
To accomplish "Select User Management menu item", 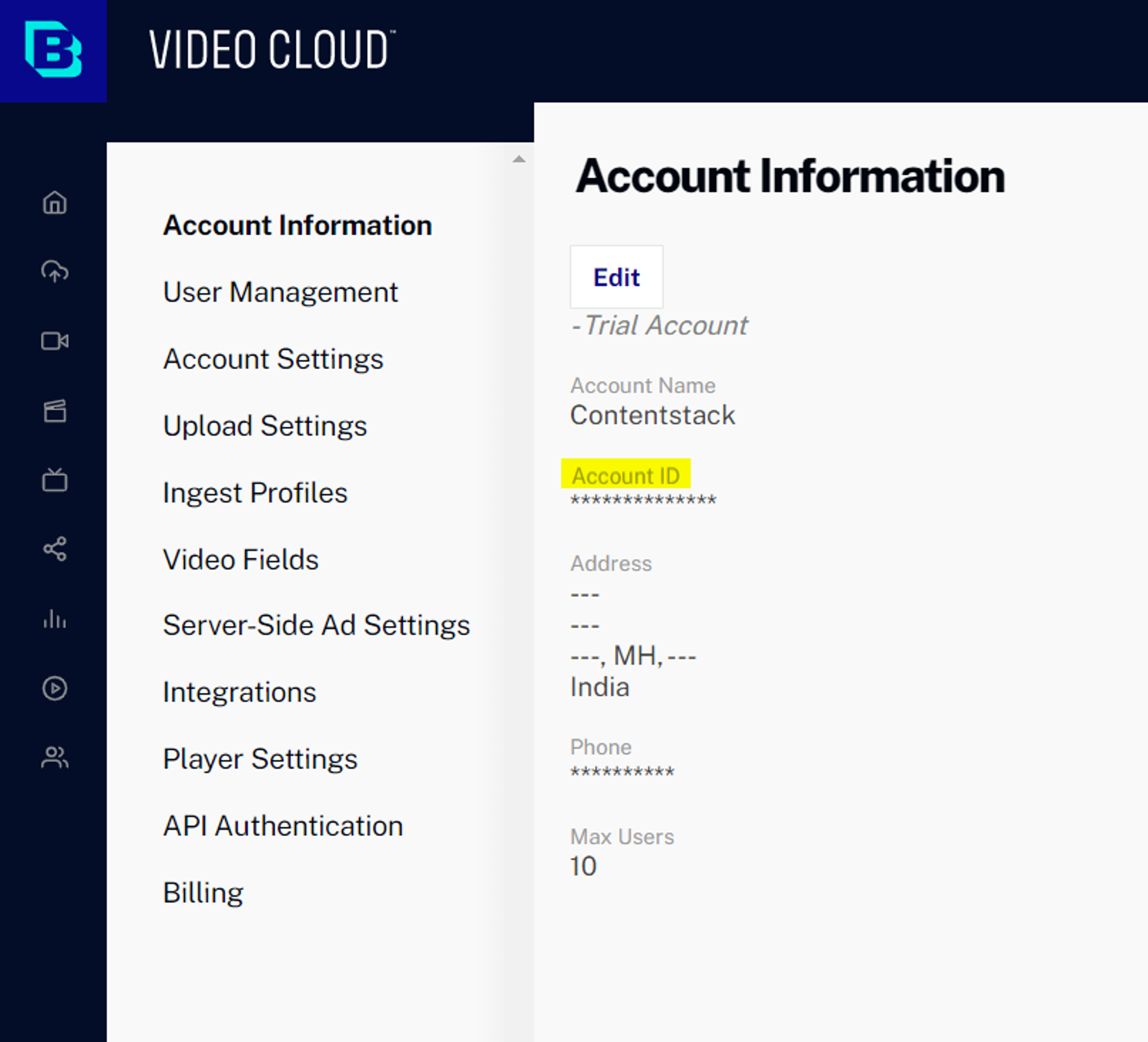I will tap(280, 292).
